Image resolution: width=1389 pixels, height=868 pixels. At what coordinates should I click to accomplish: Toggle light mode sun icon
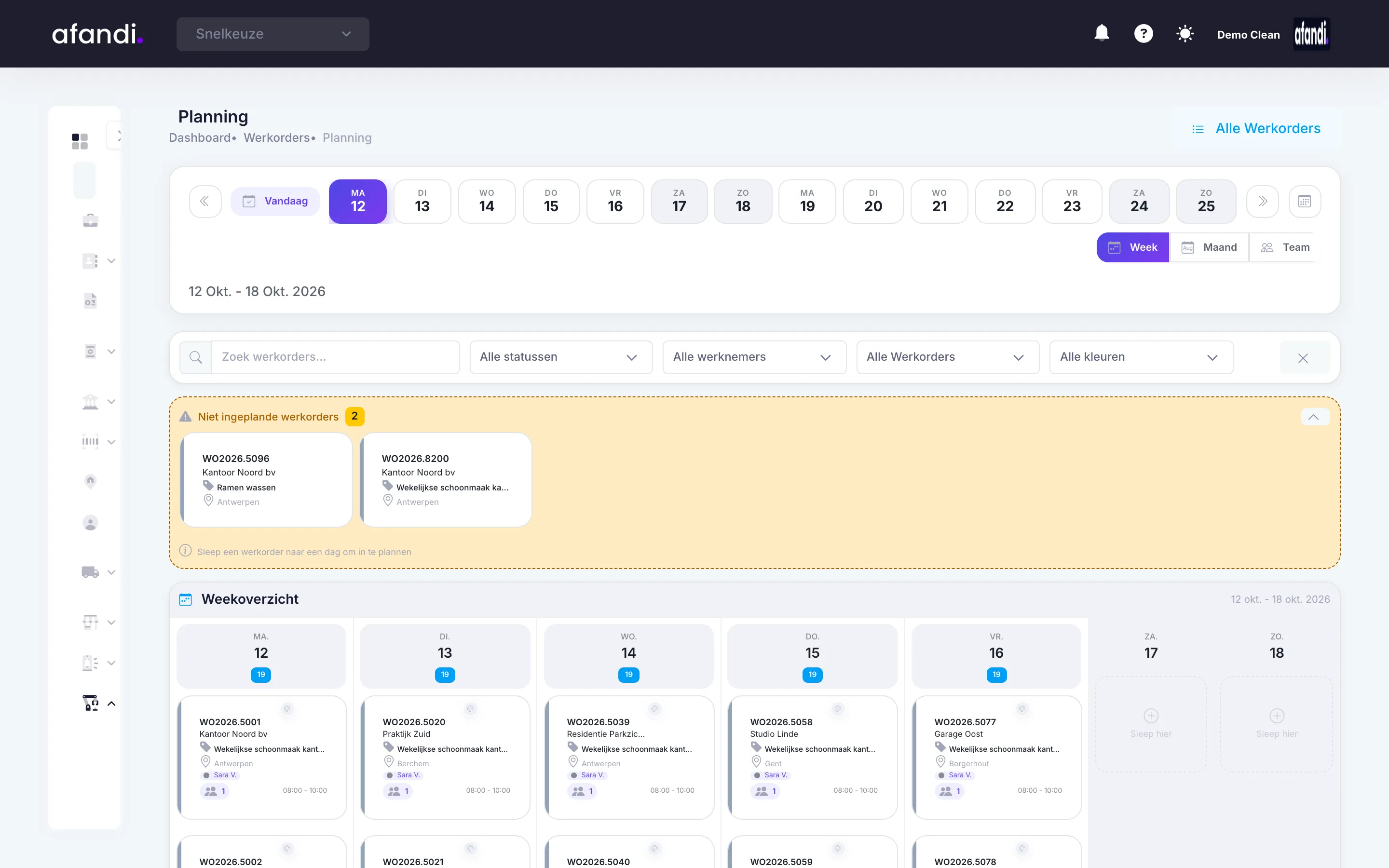pyautogui.click(x=1185, y=33)
